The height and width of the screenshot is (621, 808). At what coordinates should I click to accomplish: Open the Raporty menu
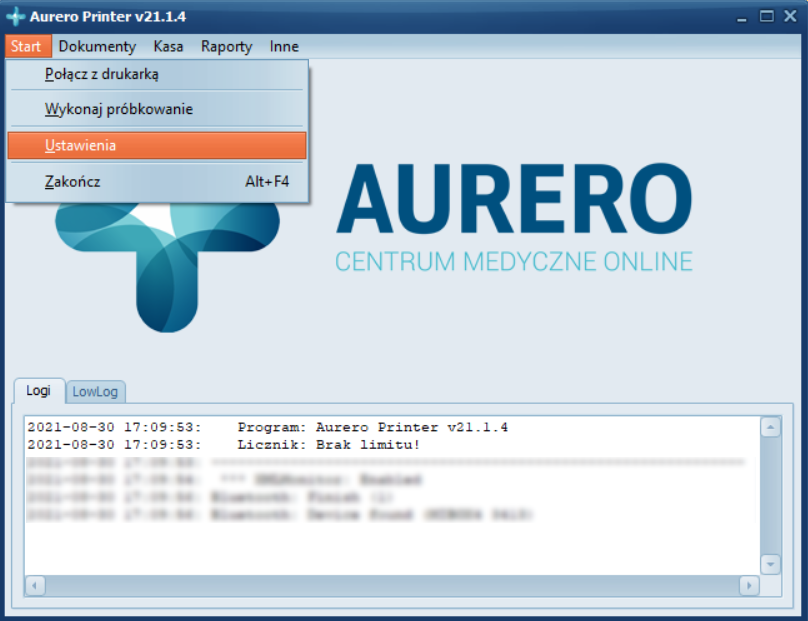tap(226, 46)
